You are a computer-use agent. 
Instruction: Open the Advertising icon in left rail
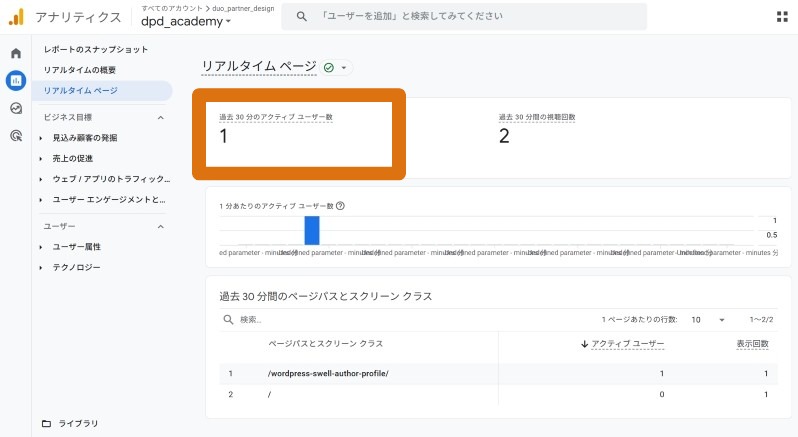click(16, 135)
